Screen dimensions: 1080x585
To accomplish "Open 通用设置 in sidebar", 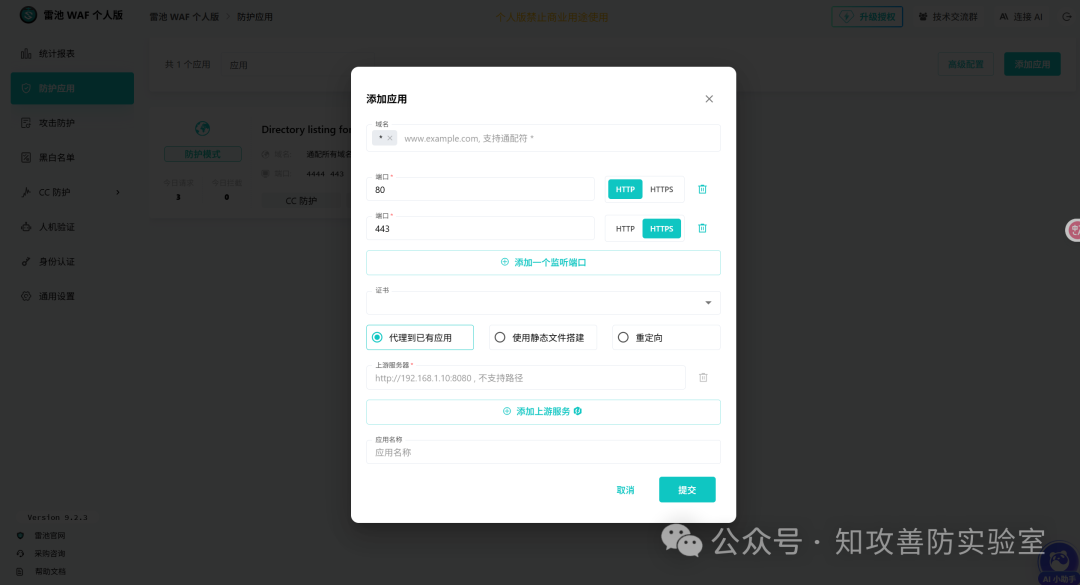I will coord(72,296).
